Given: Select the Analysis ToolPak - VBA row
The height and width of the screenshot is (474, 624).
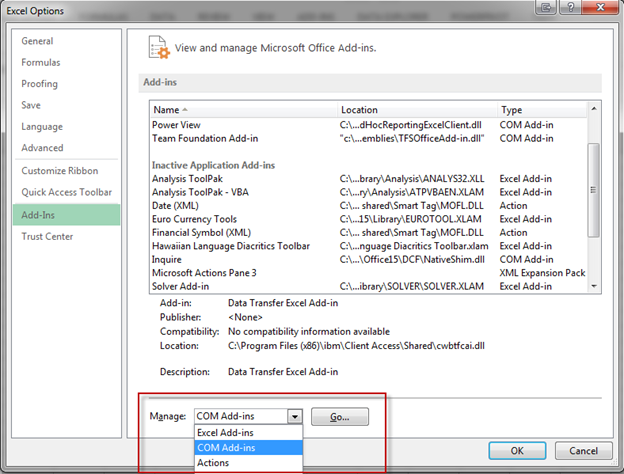Looking at the screenshot, I should pos(369,192).
